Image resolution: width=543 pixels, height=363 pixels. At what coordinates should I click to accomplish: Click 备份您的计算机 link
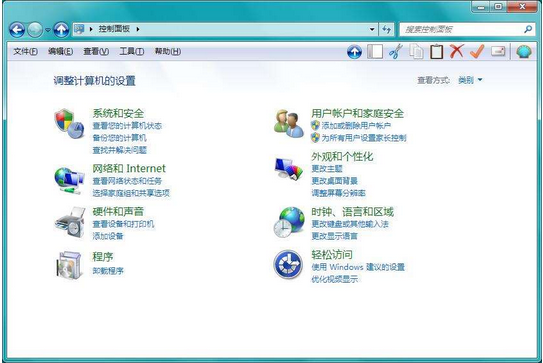119,138
